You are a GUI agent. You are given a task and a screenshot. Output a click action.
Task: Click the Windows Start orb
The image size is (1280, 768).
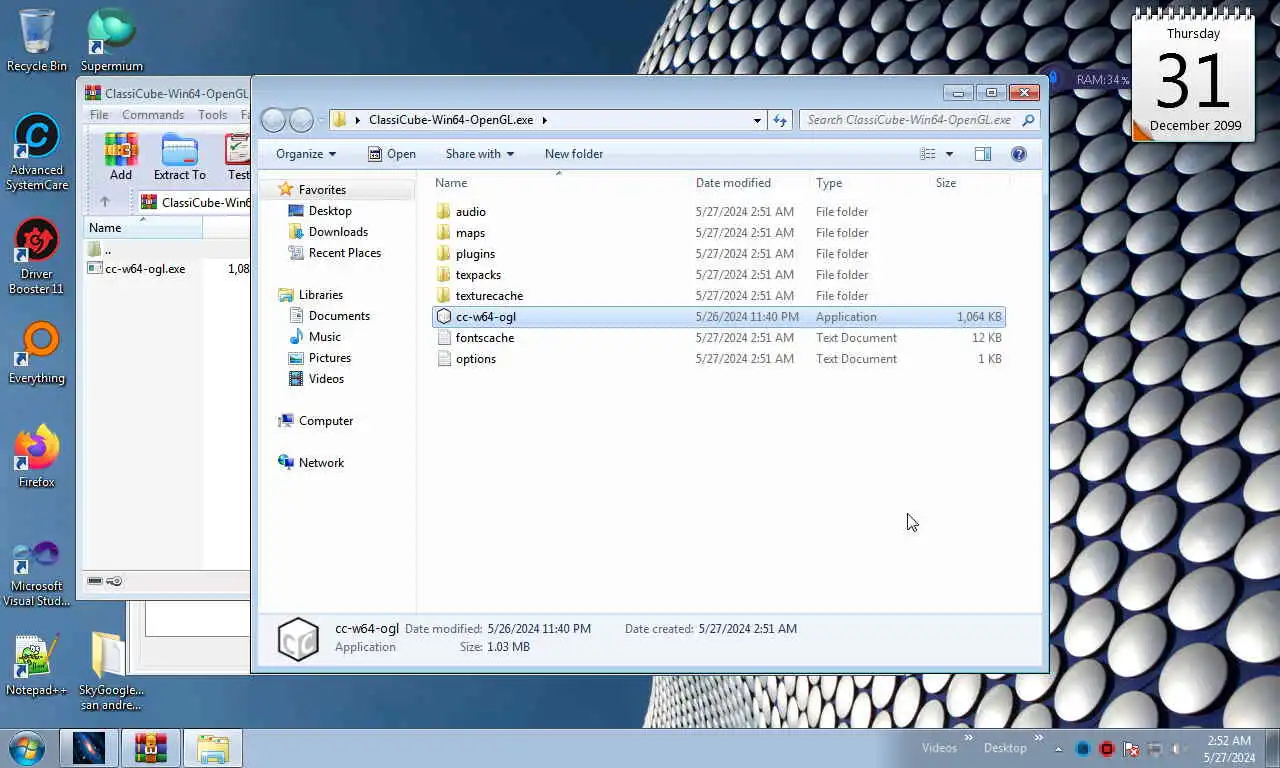point(26,748)
